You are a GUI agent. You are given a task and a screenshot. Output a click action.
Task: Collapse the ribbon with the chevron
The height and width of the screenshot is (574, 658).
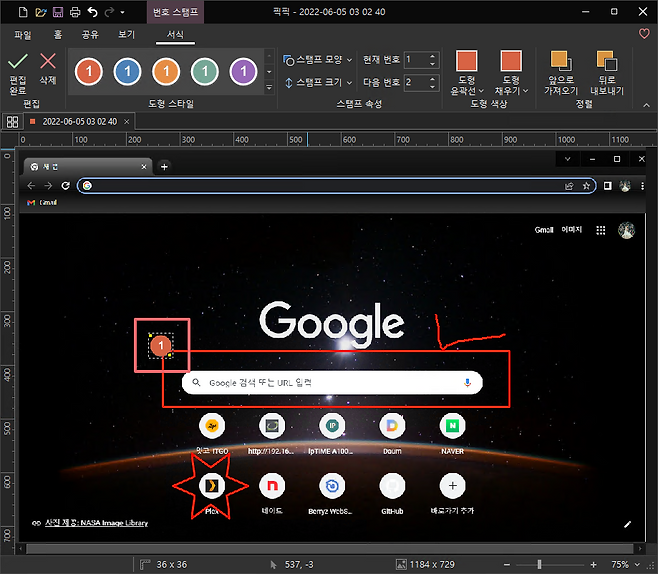[646, 105]
